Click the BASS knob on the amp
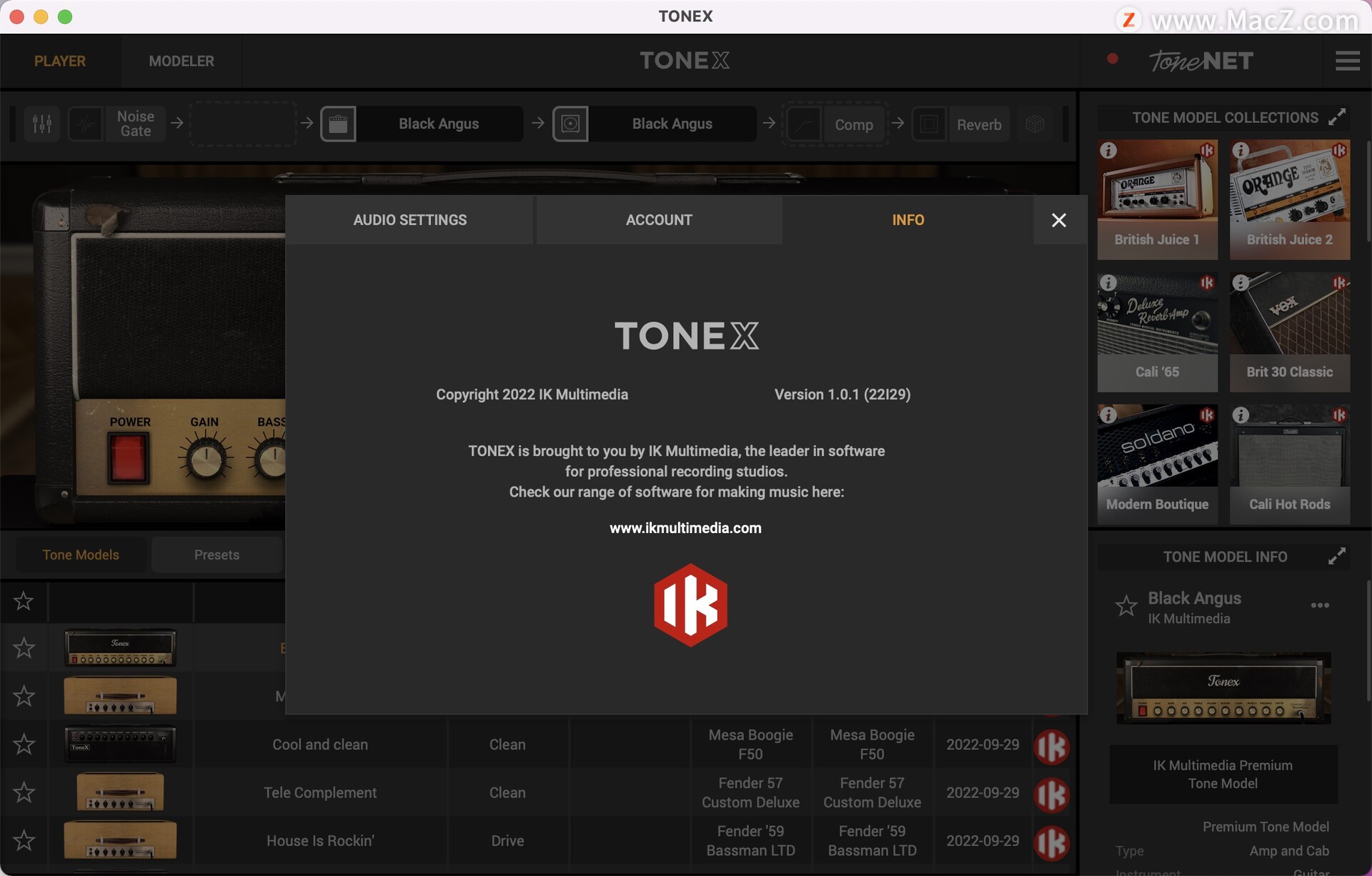The height and width of the screenshot is (876, 1372). coord(272,459)
